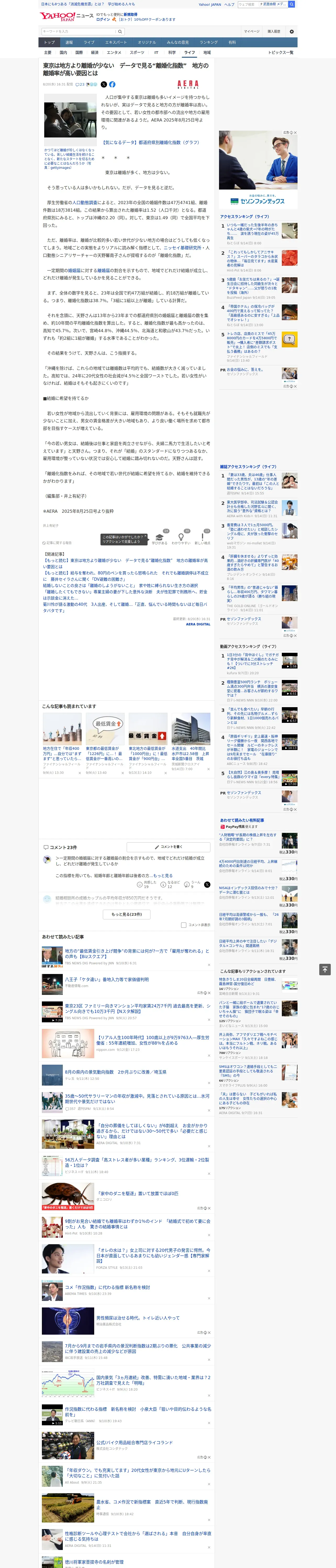Click the うーん reaction on first comment
Viewport: 336px width, 1568px height.
[x=193, y=884]
